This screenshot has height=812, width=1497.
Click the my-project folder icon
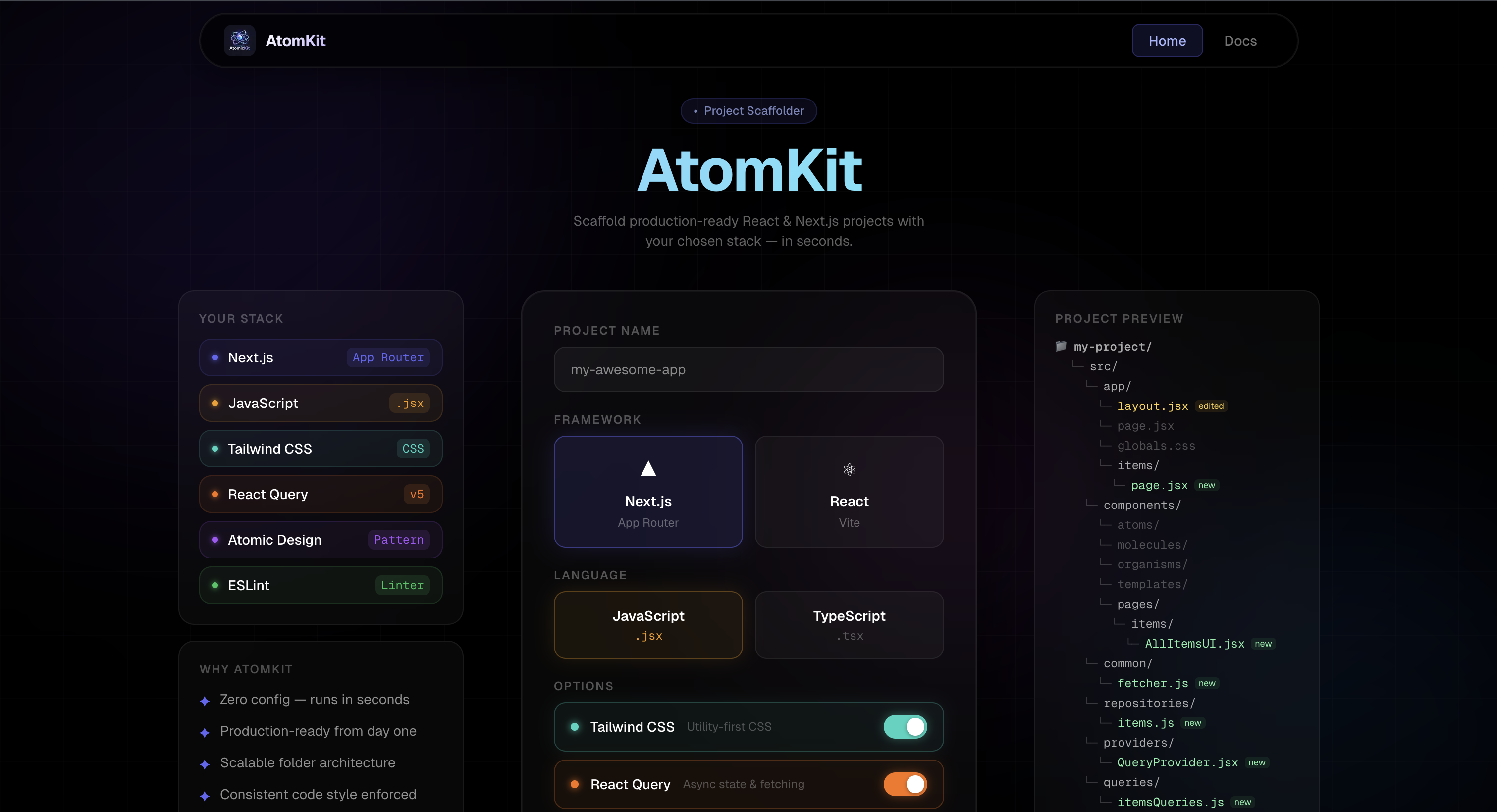pos(1061,346)
